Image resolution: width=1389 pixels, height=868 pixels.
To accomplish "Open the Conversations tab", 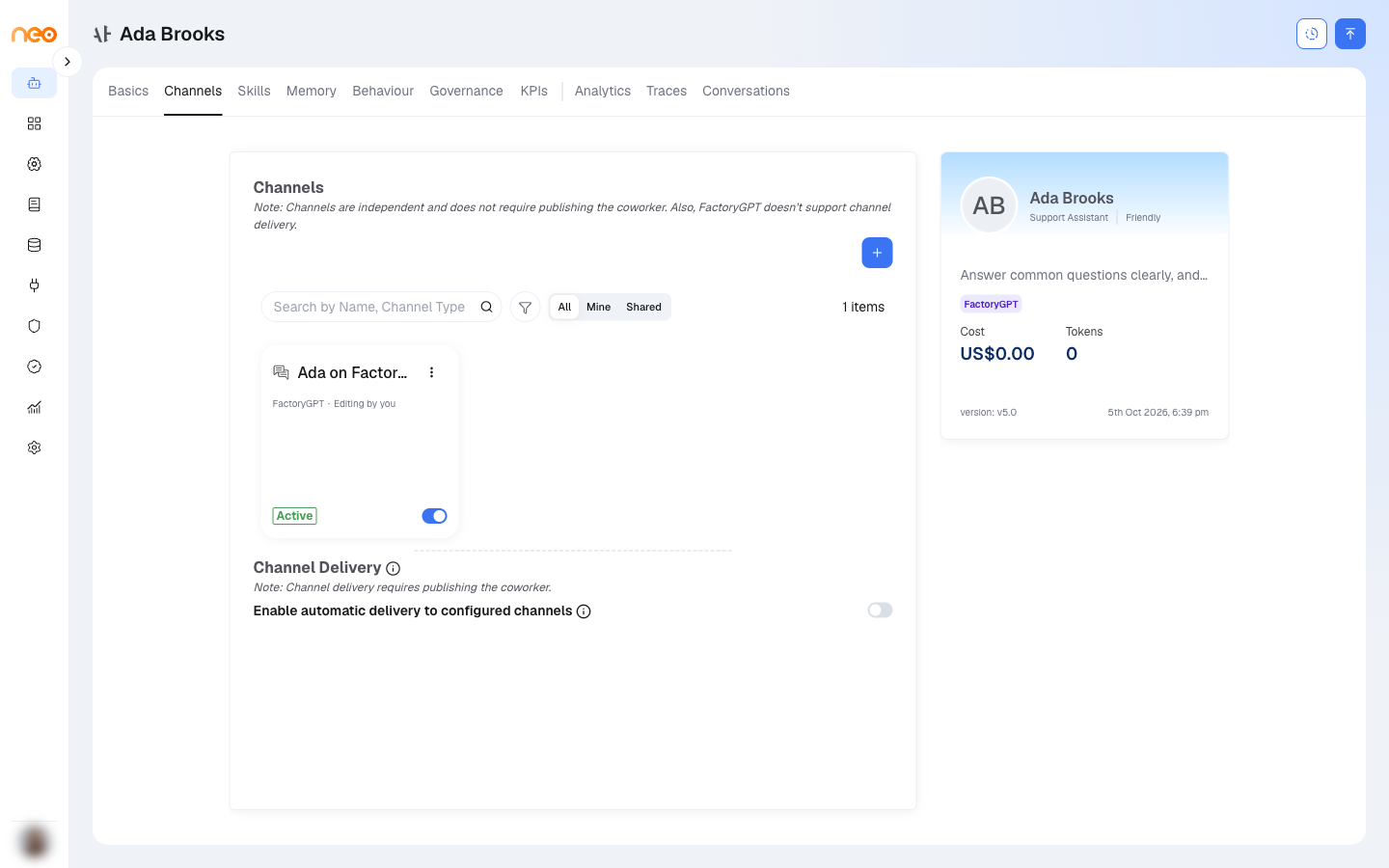I will click(x=746, y=91).
